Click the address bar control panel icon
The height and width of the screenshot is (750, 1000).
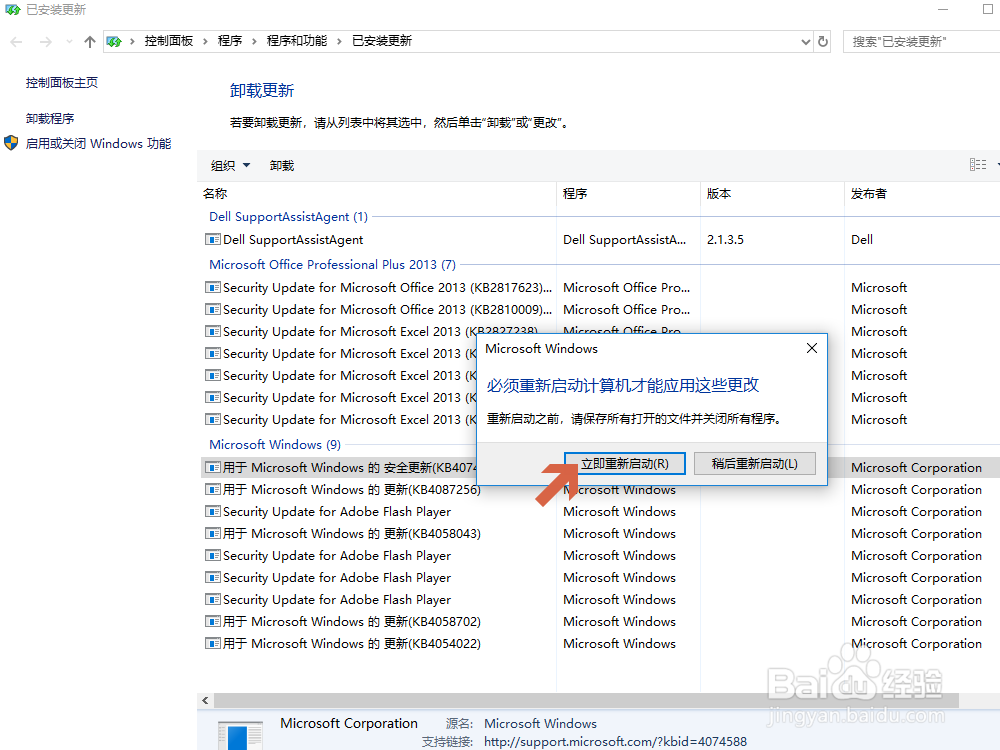(114, 41)
